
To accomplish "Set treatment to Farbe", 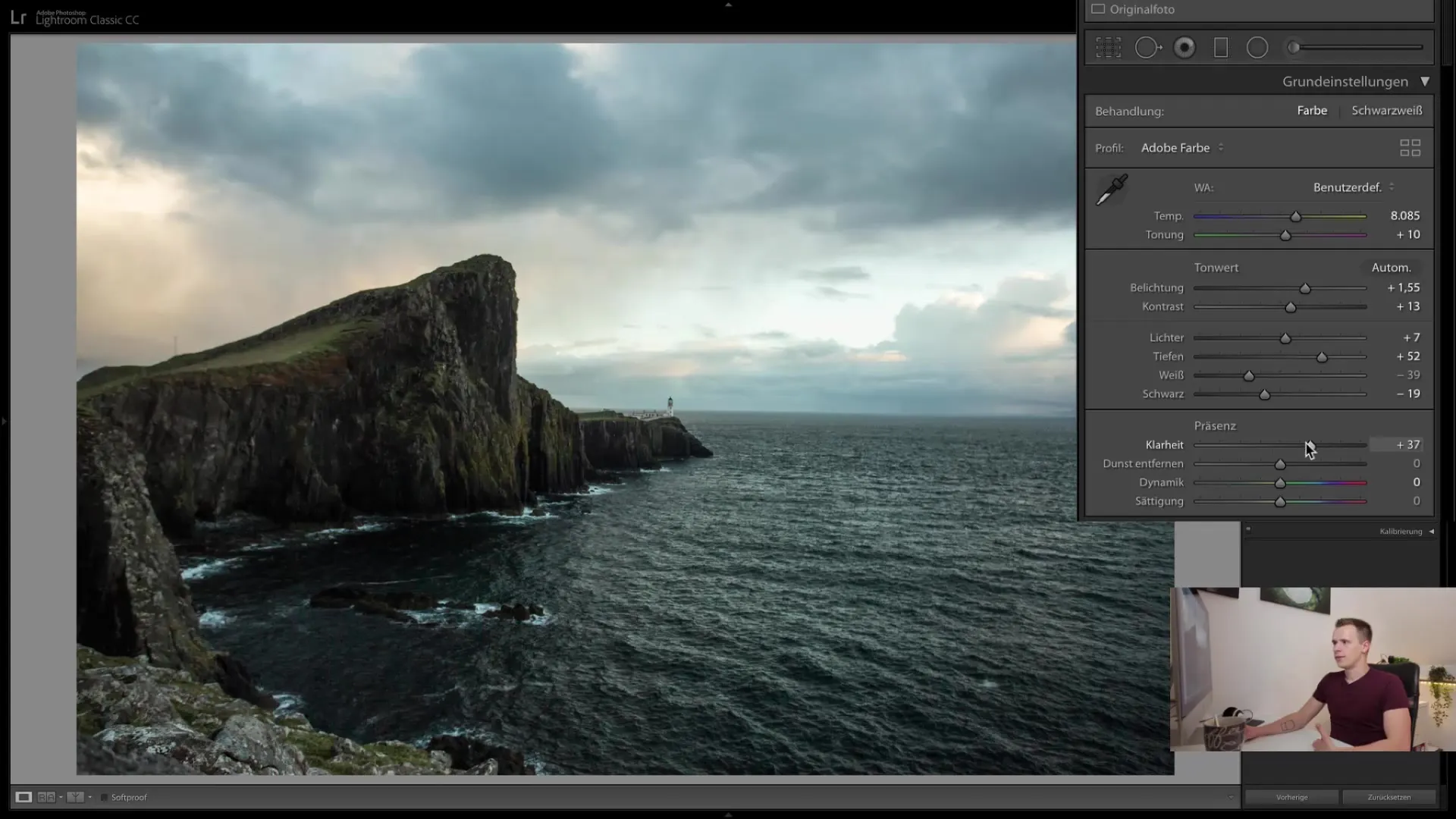I will 1312,111.
